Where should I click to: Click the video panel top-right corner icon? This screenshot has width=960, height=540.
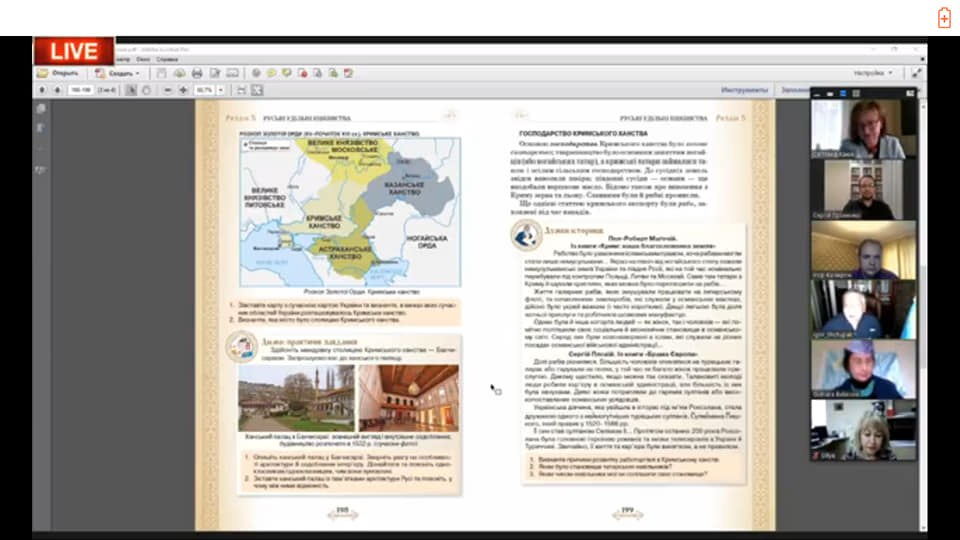(910, 94)
